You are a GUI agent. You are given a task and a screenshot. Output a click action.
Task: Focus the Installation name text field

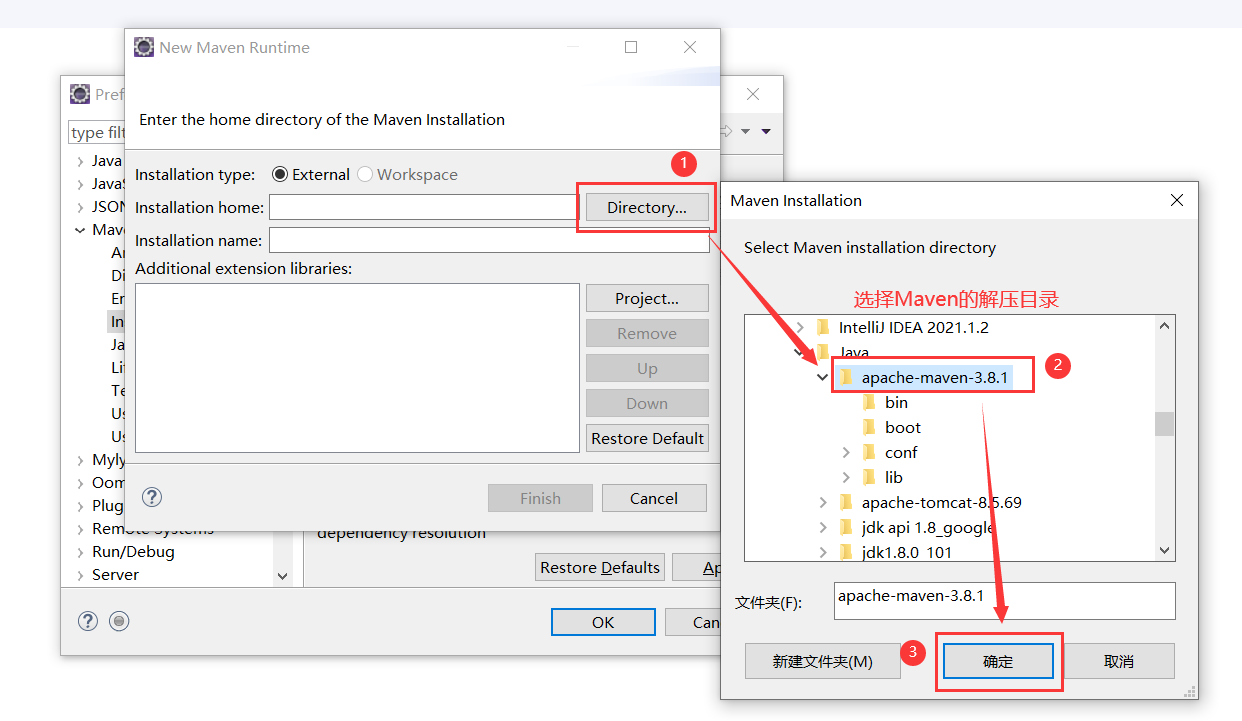point(489,240)
